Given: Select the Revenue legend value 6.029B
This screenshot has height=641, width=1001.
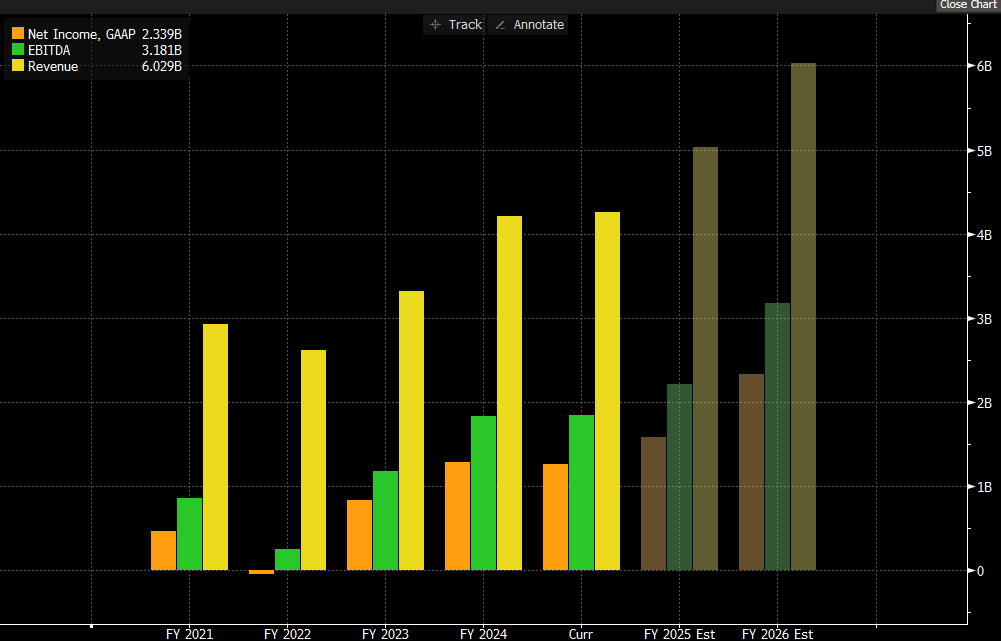Looking at the screenshot, I should point(161,66).
